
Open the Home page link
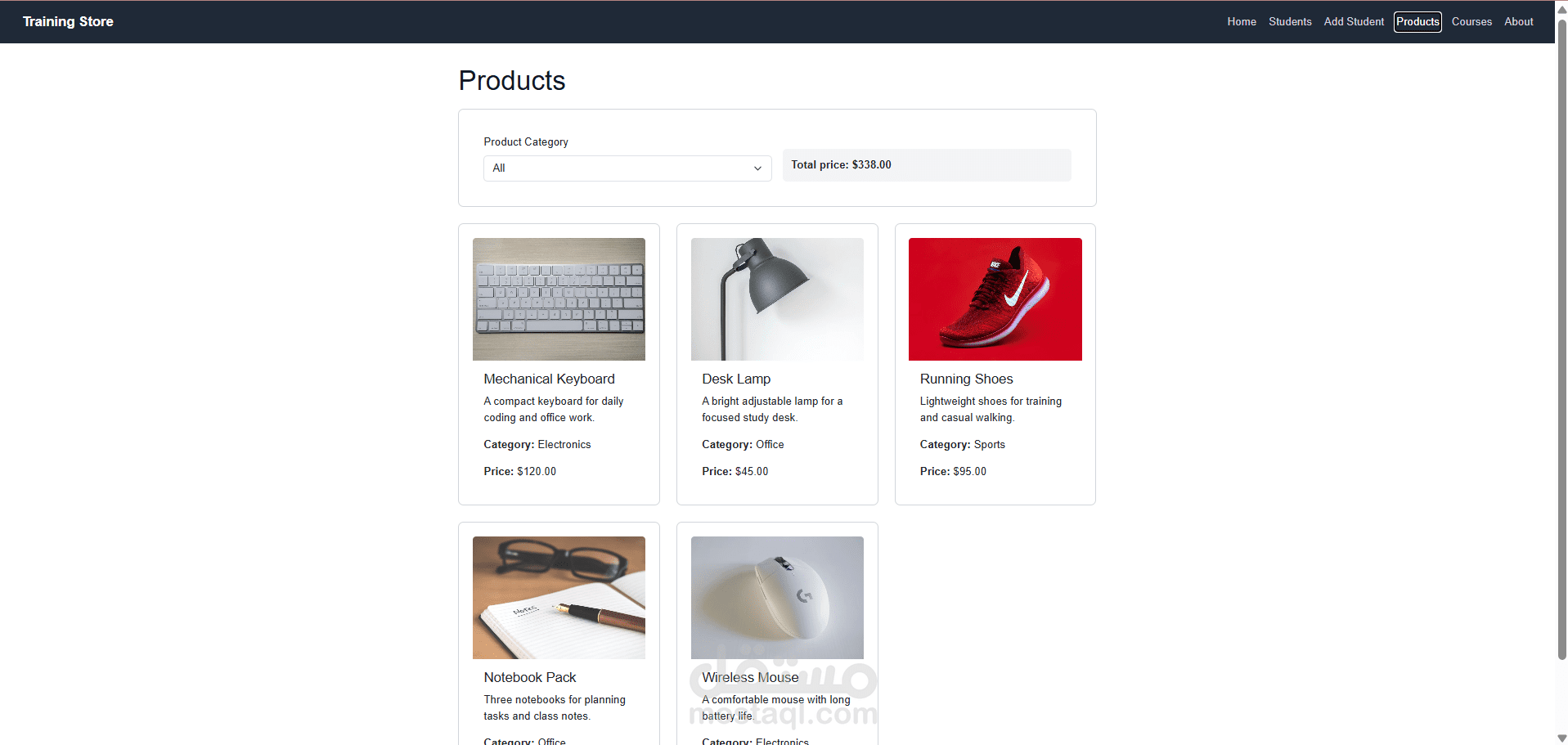coord(1241,22)
